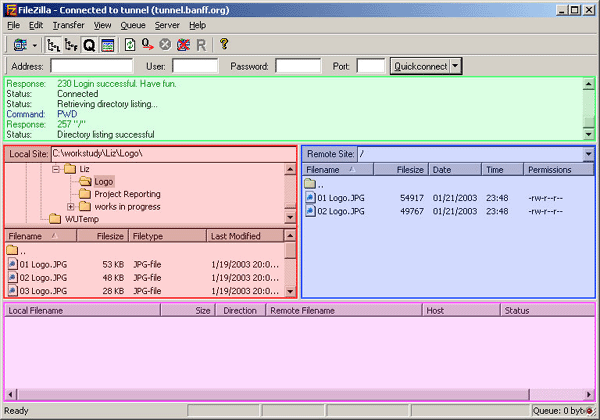Open the File menu
Screen dimensions: 600x420
point(13,25)
